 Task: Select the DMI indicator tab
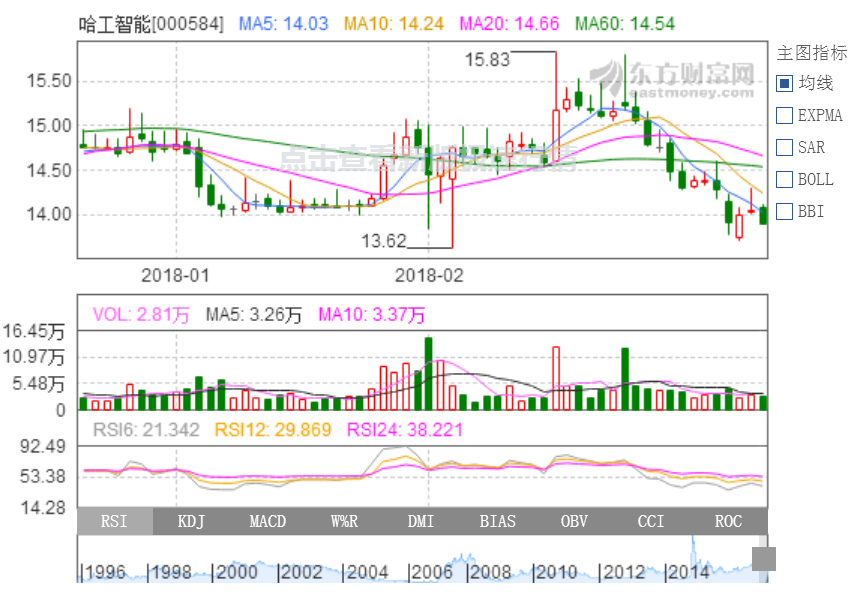click(x=422, y=521)
